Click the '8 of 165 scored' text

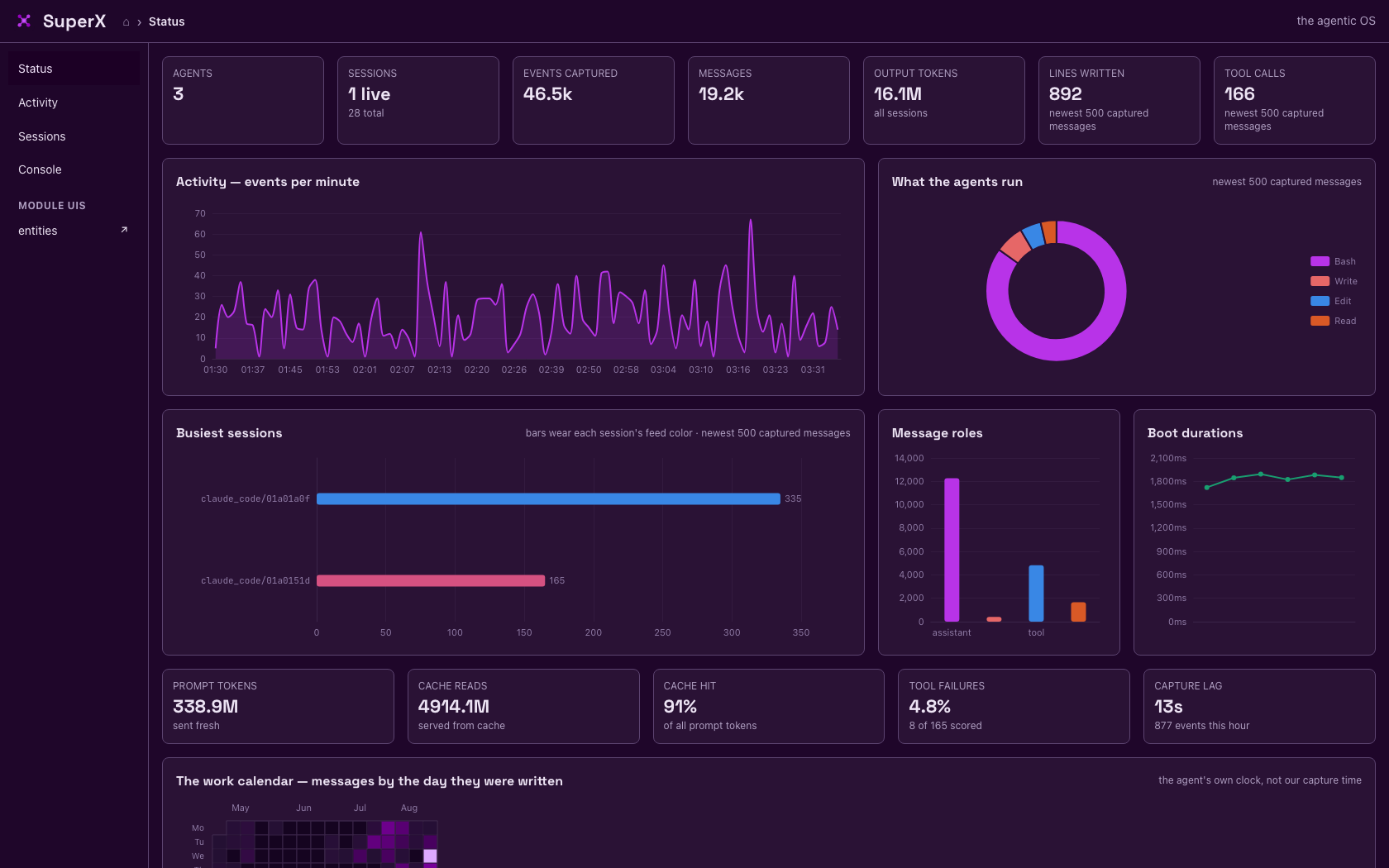(x=946, y=726)
